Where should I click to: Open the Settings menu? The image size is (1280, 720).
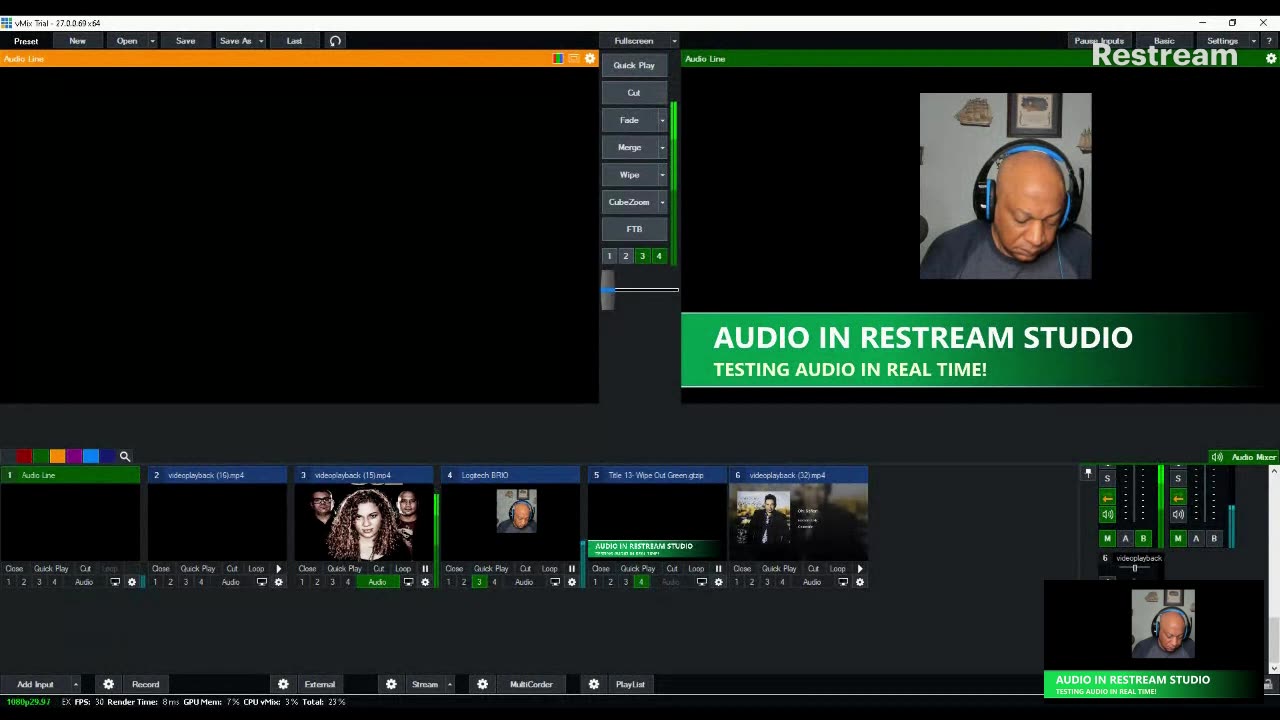[1222, 41]
